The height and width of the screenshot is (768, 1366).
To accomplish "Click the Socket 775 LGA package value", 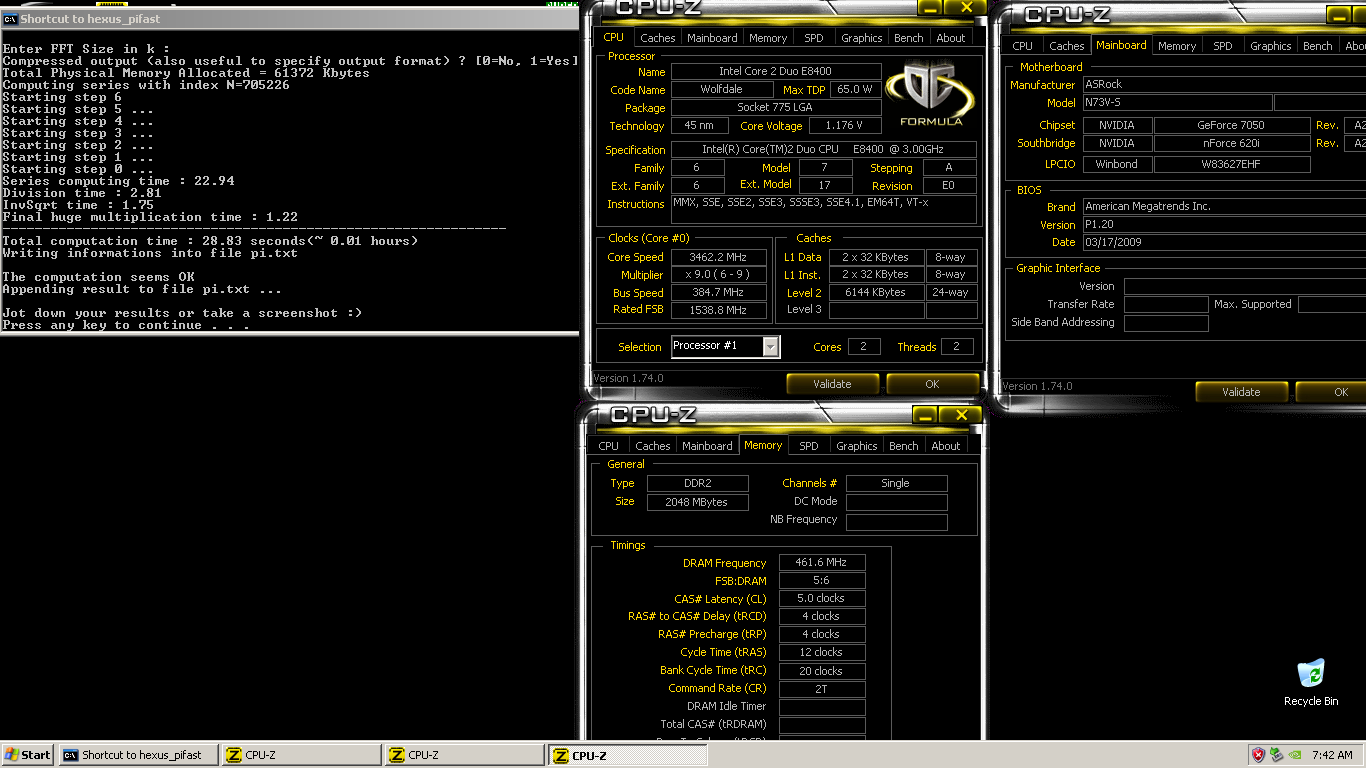I will pos(776,108).
